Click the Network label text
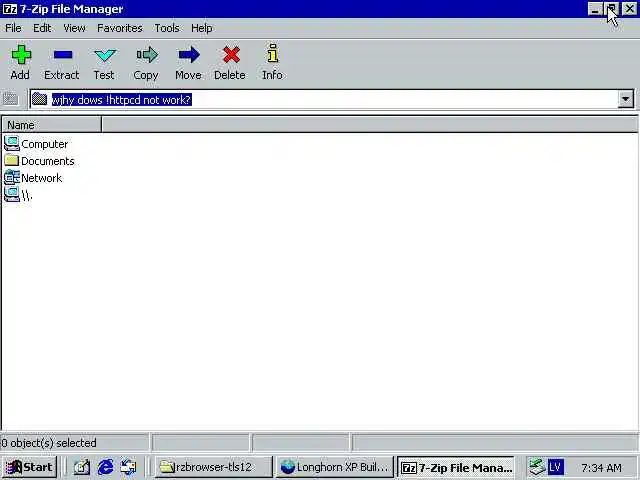 pyautogui.click(x=42, y=178)
